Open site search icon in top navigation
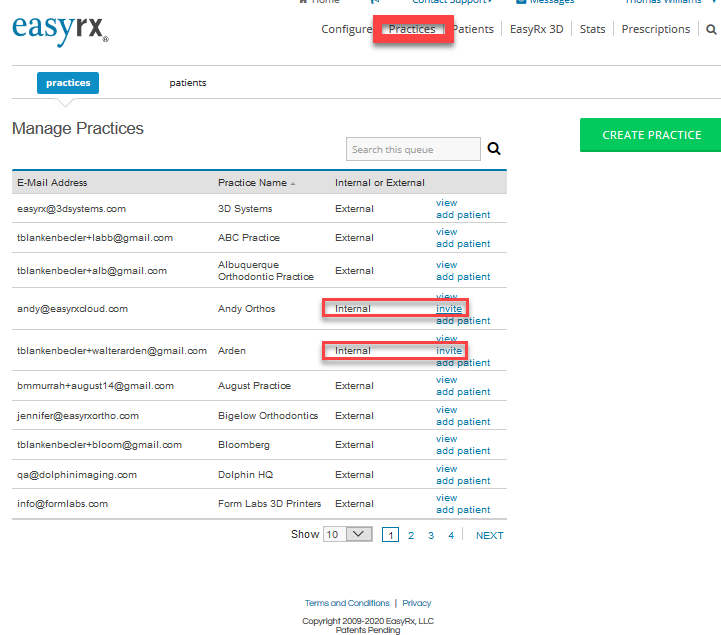The image size is (721, 635). click(711, 29)
